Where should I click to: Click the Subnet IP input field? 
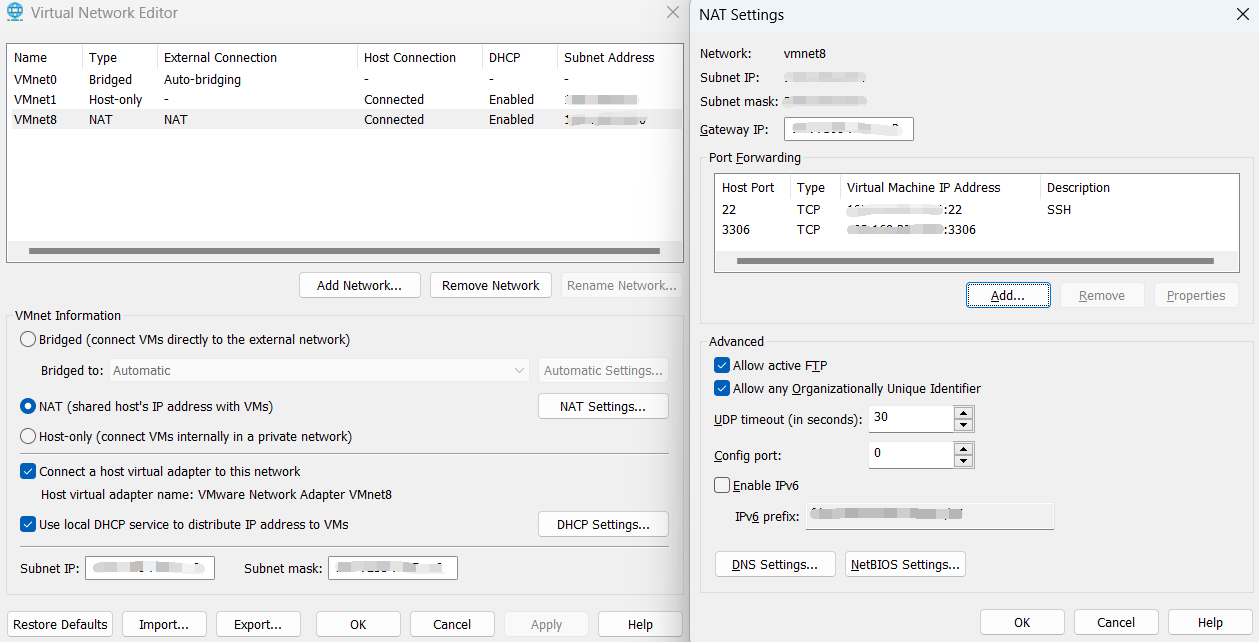point(150,568)
